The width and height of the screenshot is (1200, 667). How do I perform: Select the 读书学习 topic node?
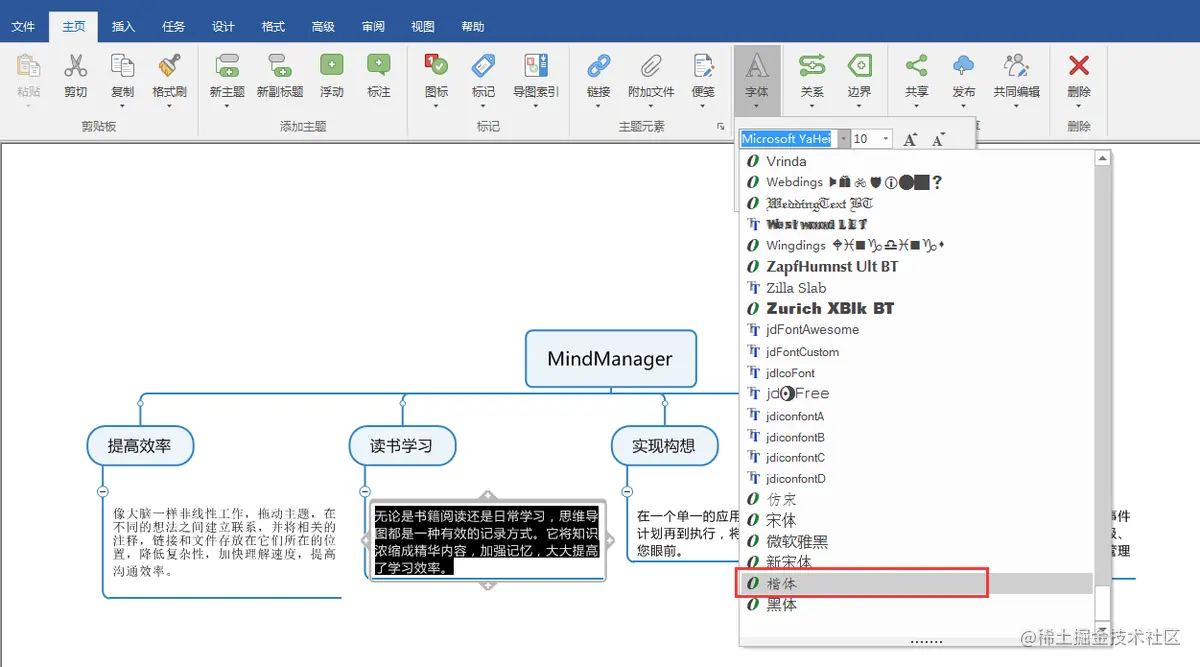point(402,445)
